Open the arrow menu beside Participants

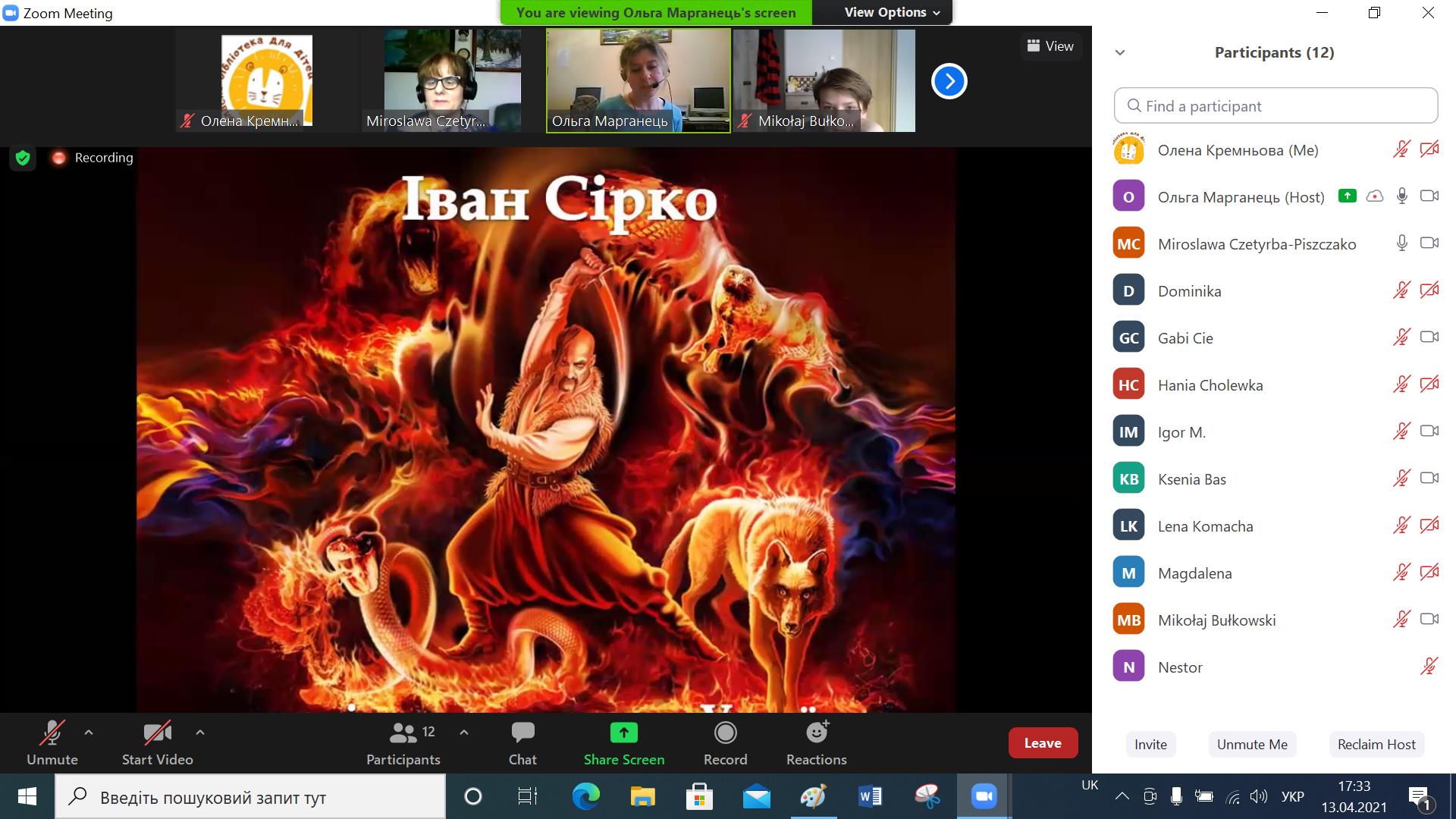(464, 733)
